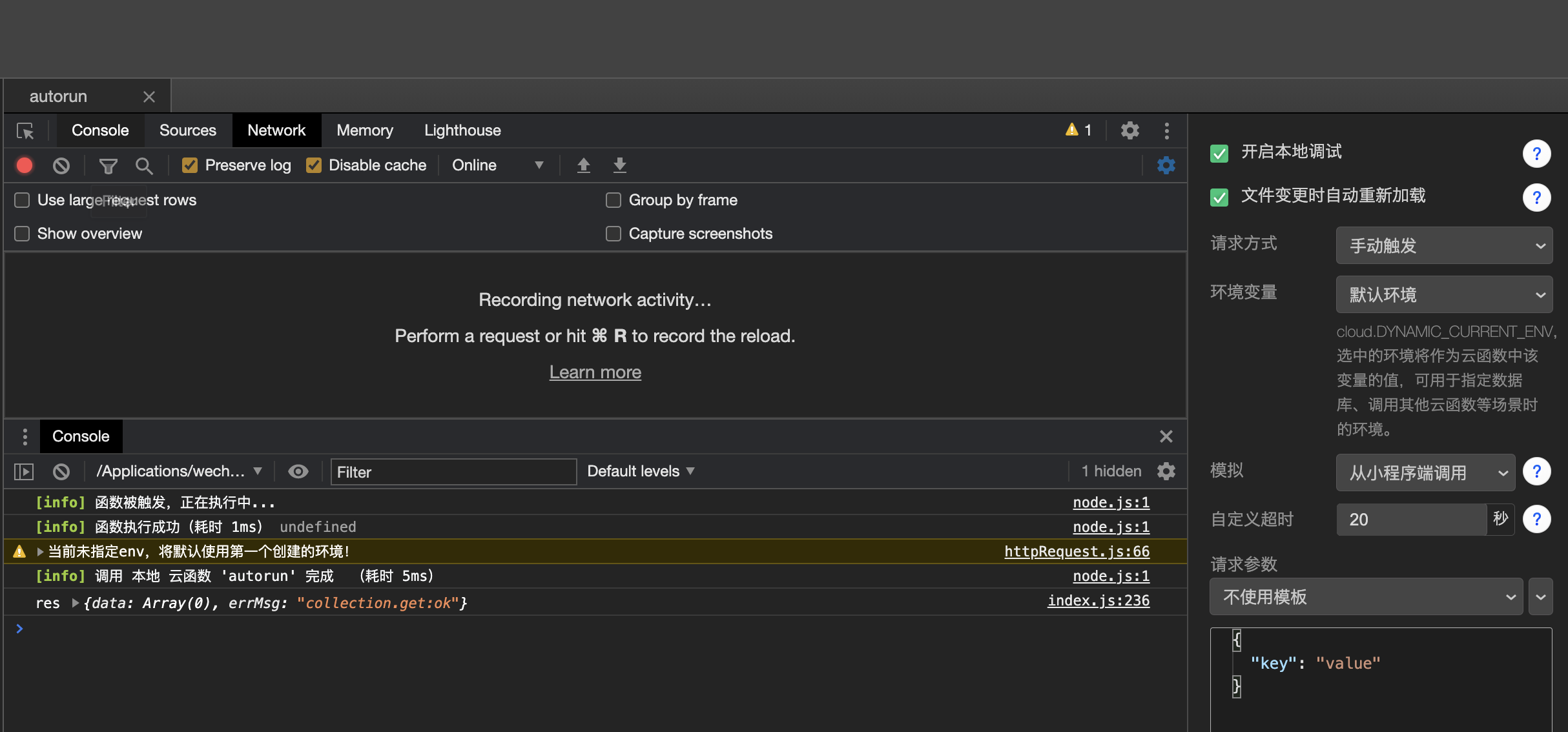Toggle the network filter funnel icon

tap(108, 166)
